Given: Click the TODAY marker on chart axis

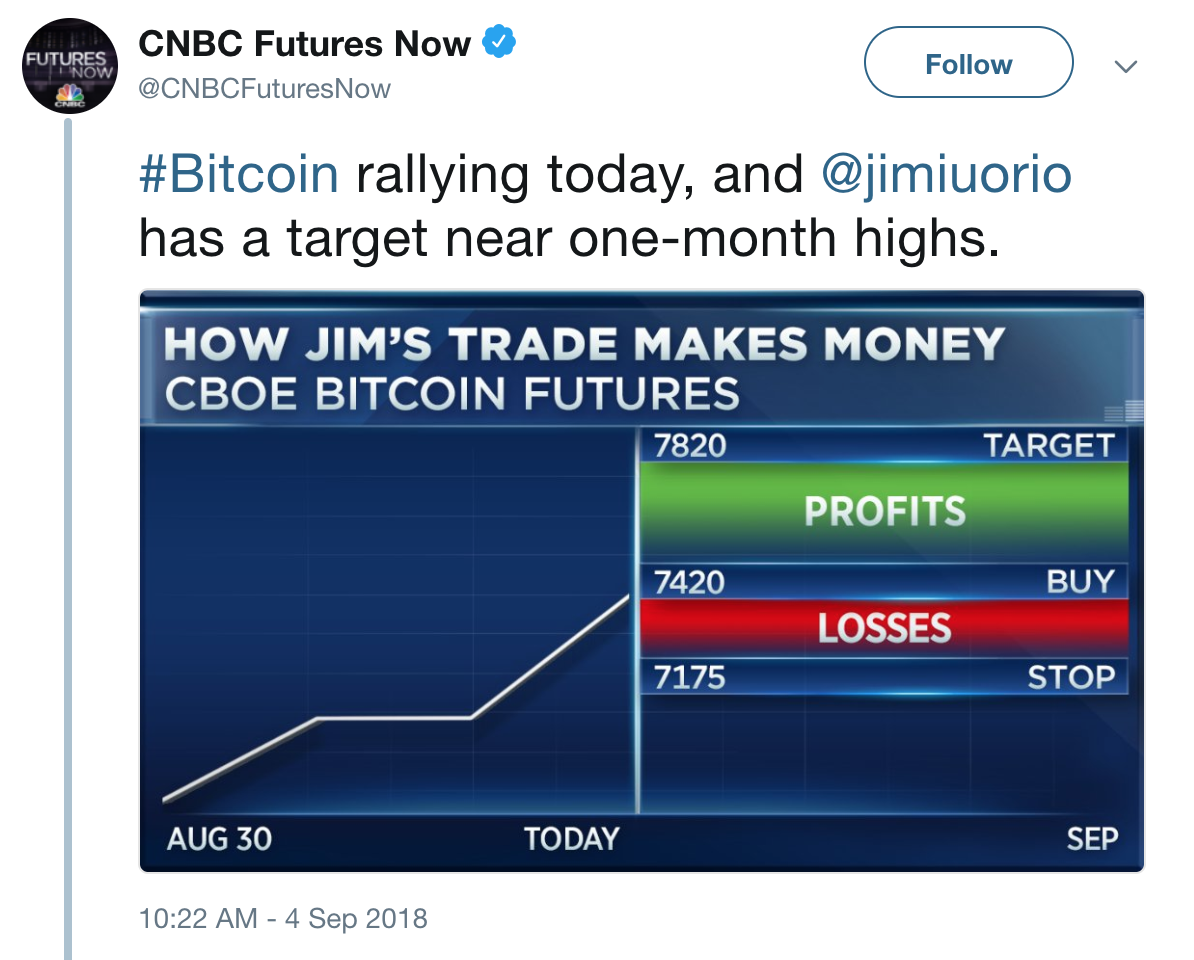Looking at the screenshot, I should point(572,839).
